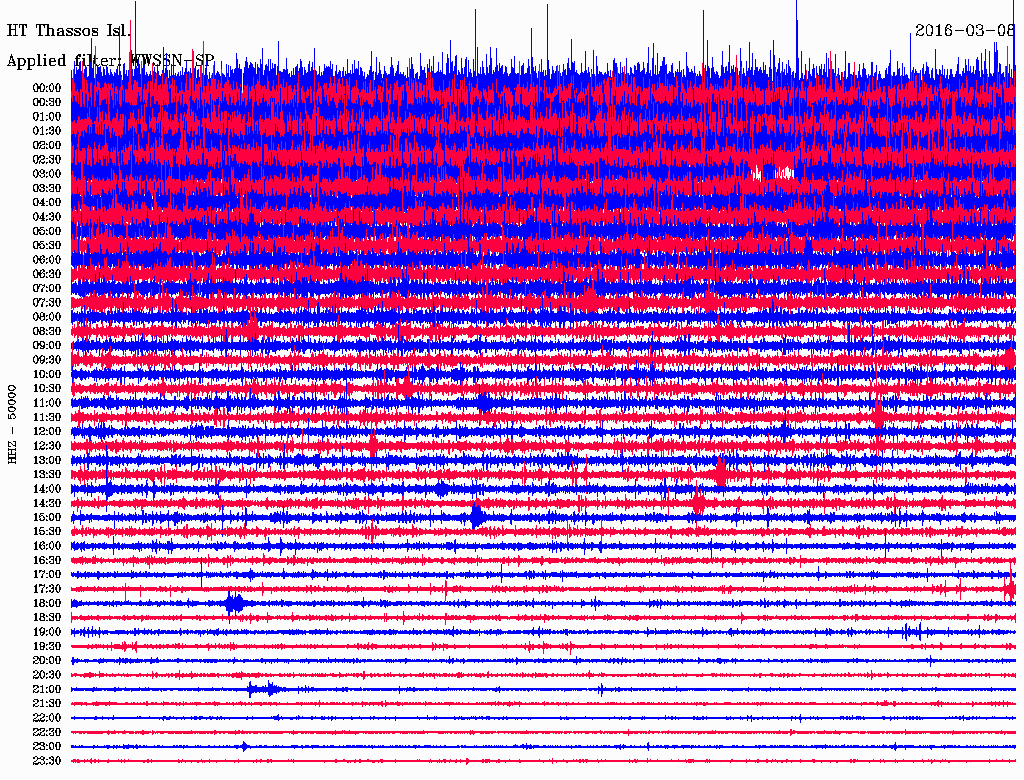Select the 10:00 time label

coord(47,374)
